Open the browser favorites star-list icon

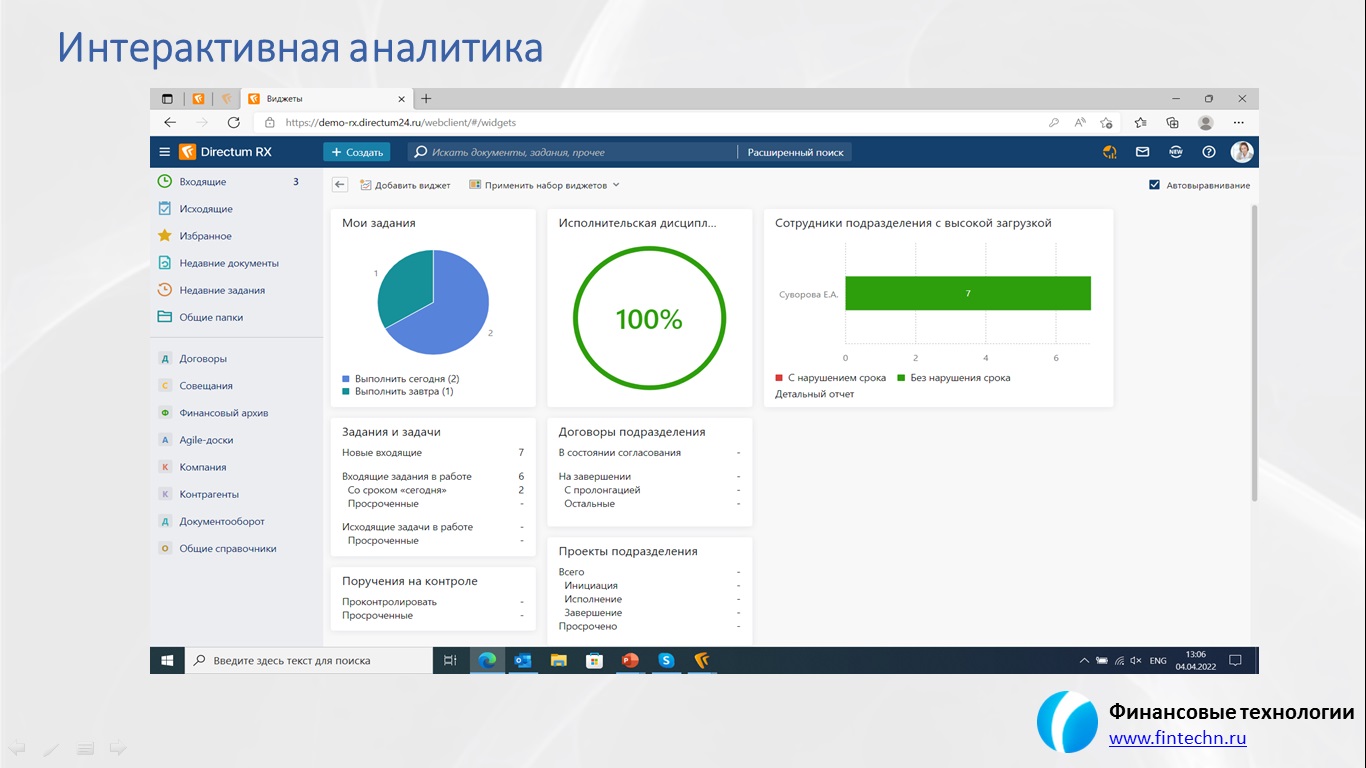pyautogui.click(x=1140, y=122)
